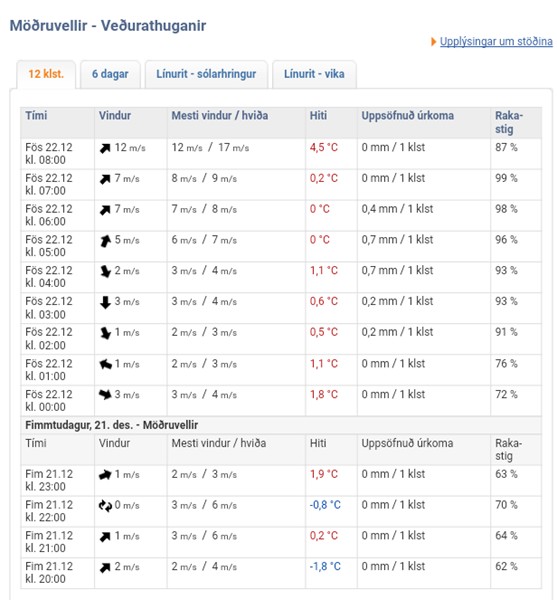Click variable wind icon at Fim 22:00

coord(105,505)
